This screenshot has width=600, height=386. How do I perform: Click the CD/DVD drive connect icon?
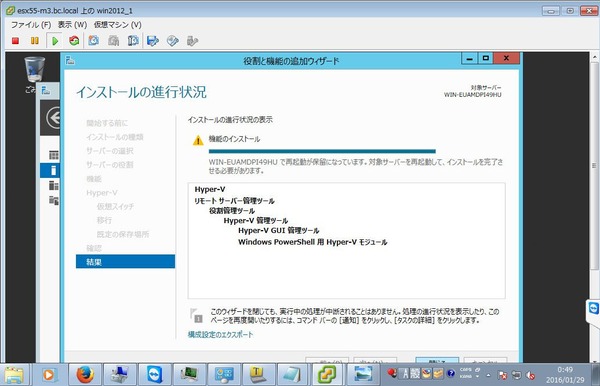tap(173, 41)
